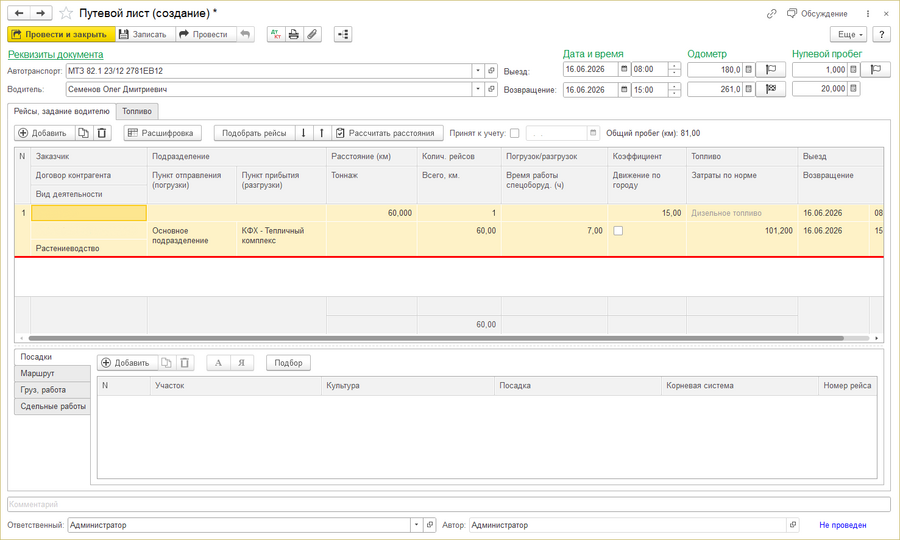Click horizontal scrollbar of trips table
The width and height of the screenshot is (900, 540).
(x=436, y=338)
